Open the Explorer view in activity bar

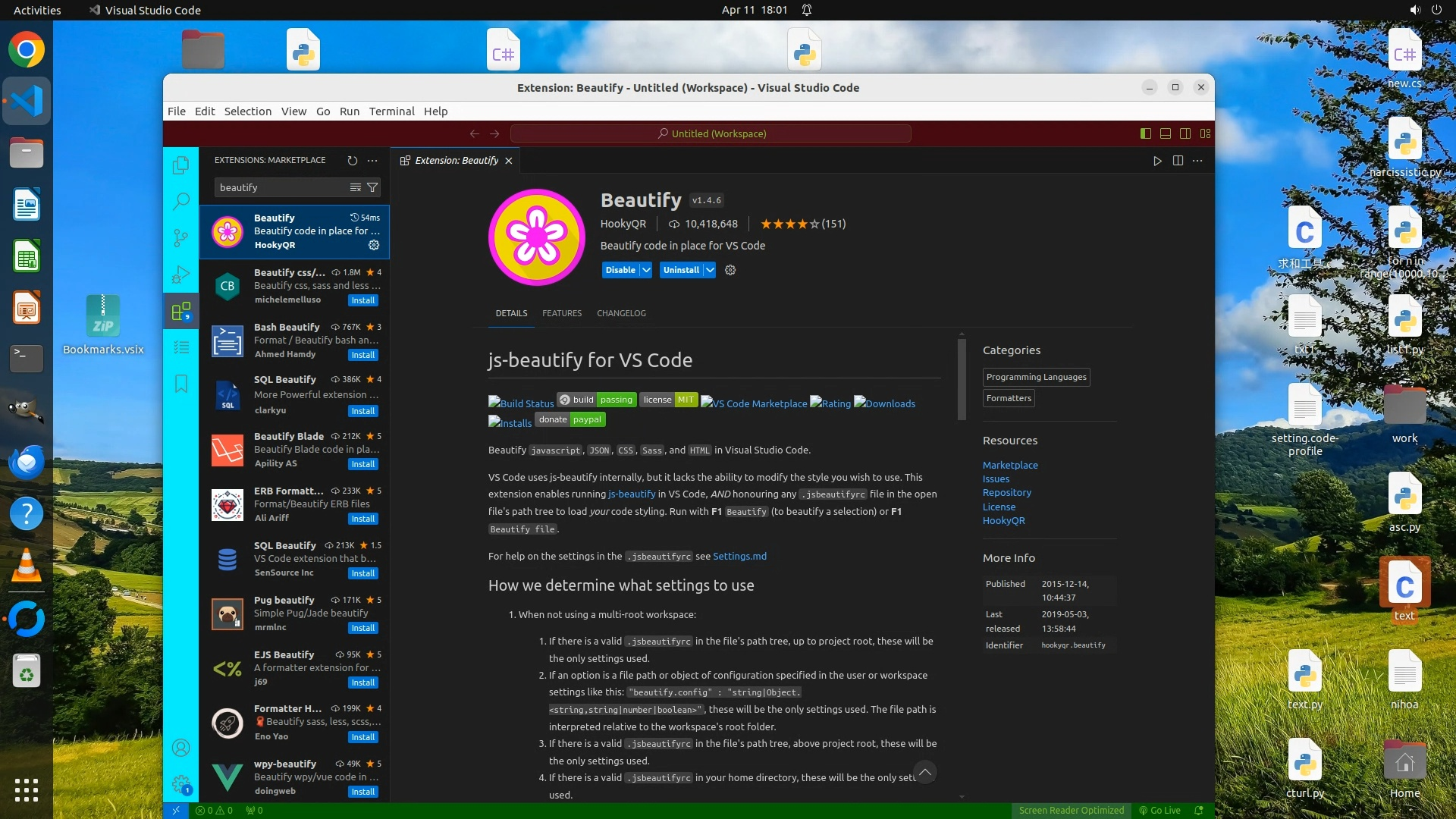[180, 165]
